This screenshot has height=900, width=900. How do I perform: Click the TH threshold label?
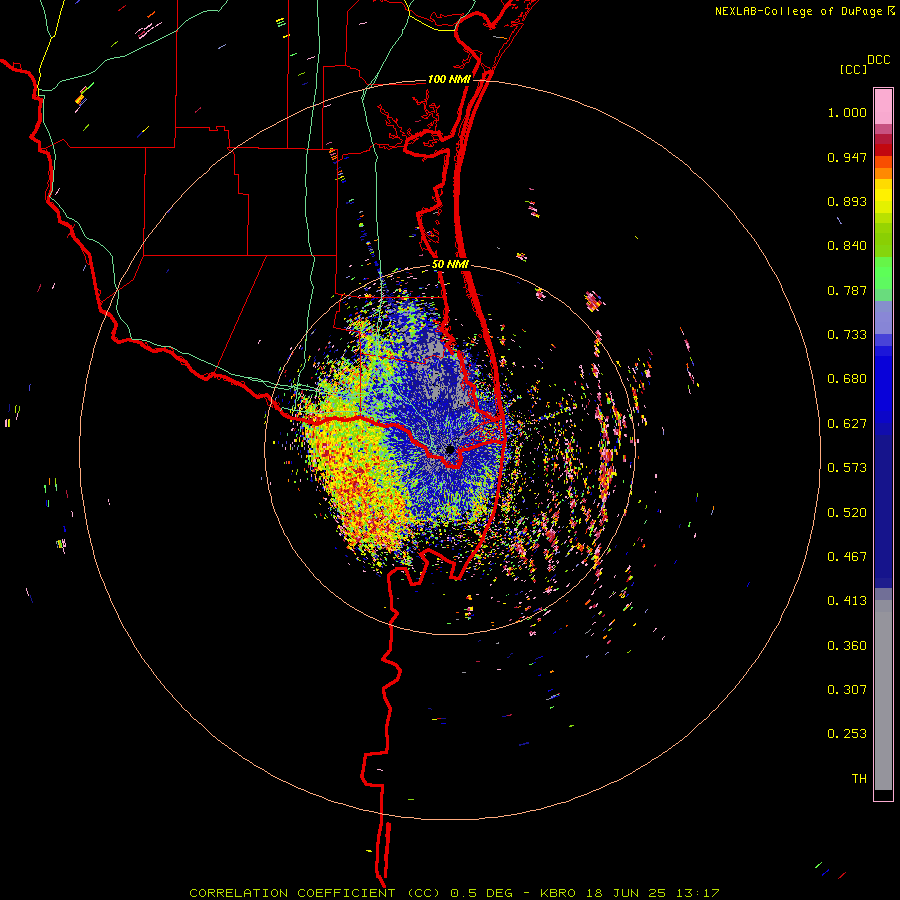pyautogui.click(x=859, y=779)
